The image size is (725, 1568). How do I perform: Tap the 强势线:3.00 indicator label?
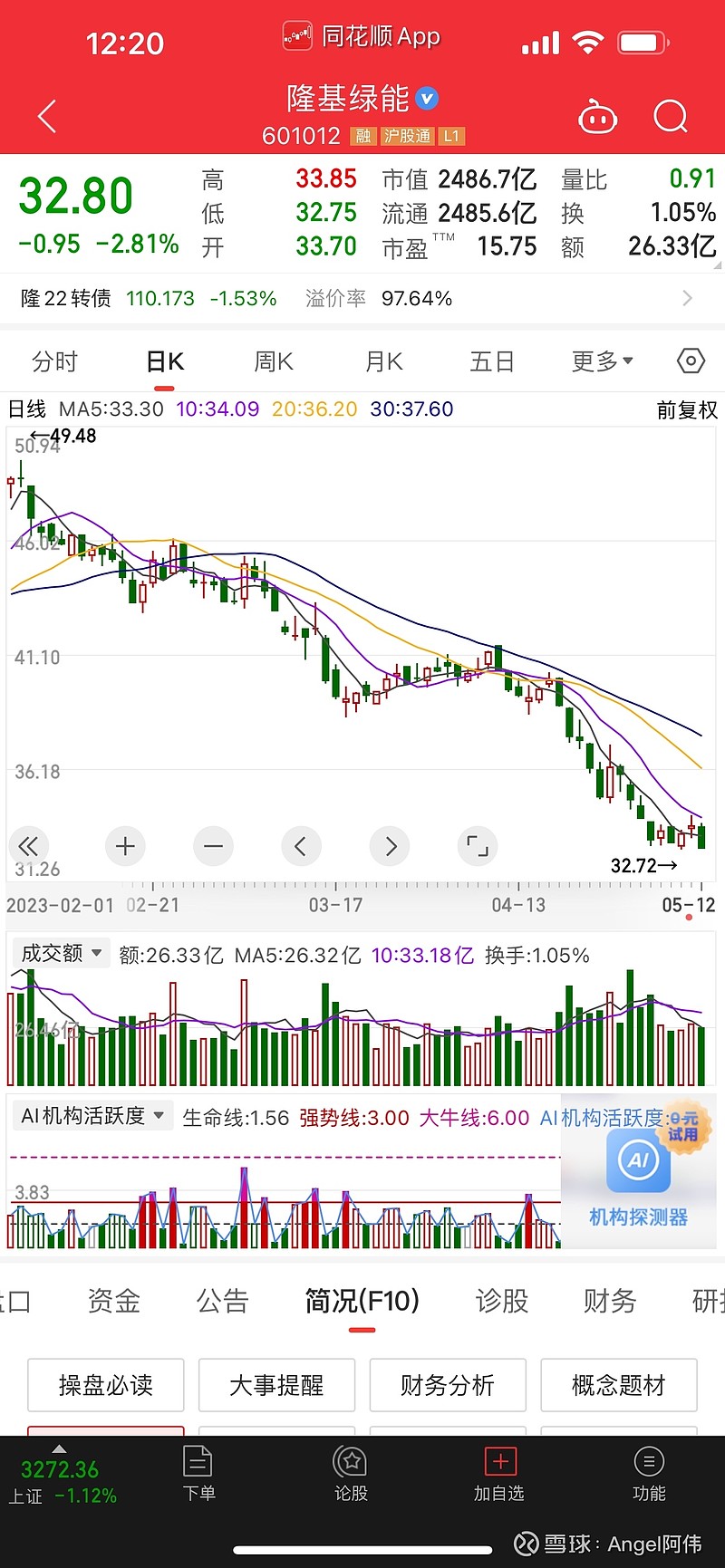pyautogui.click(x=354, y=1118)
